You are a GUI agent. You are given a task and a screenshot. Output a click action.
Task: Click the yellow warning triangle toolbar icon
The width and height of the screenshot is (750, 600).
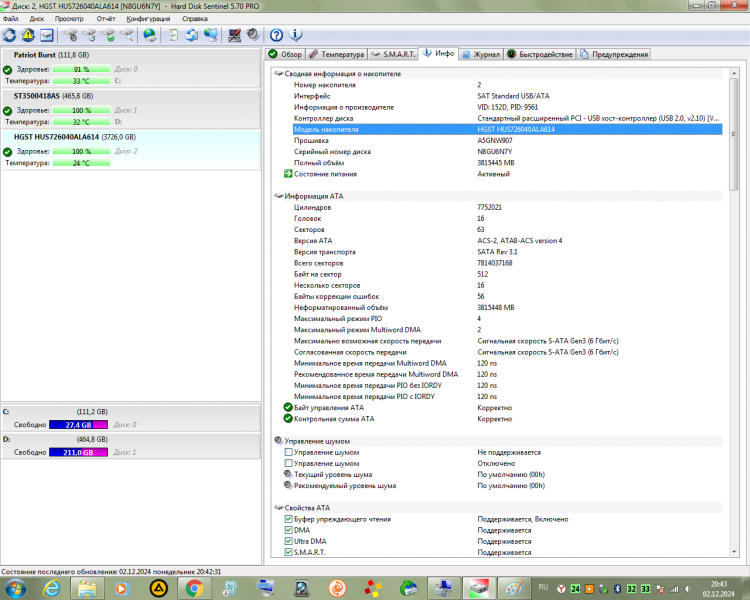(x=28, y=35)
